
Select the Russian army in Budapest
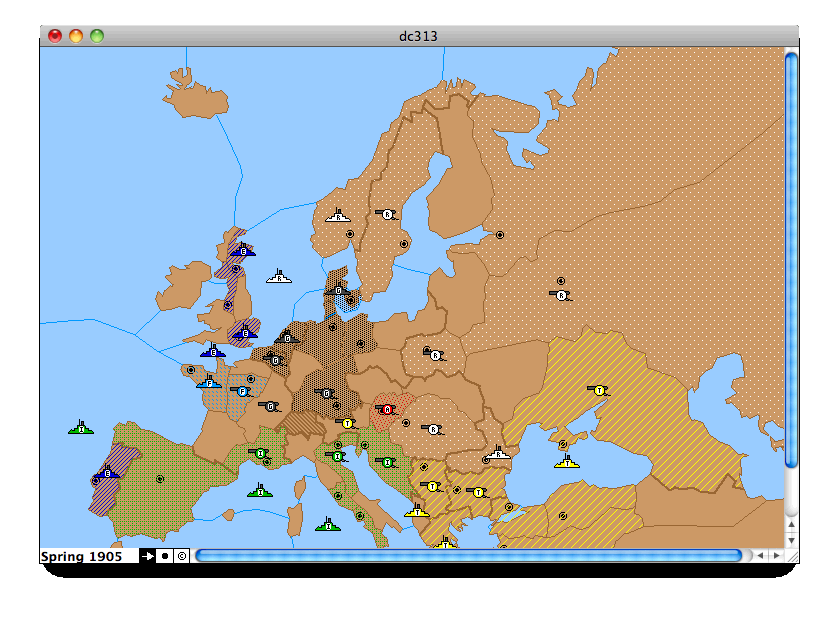click(x=433, y=429)
